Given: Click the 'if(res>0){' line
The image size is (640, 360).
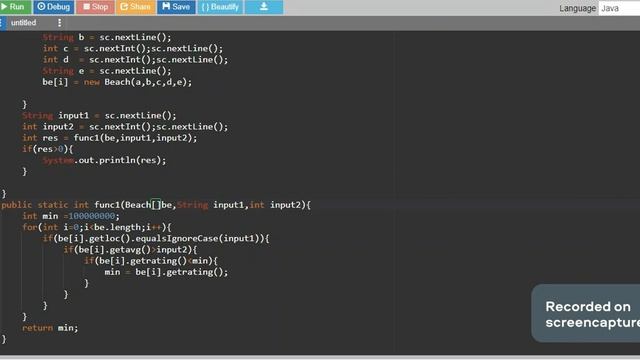Looking at the screenshot, I should (x=48, y=149).
